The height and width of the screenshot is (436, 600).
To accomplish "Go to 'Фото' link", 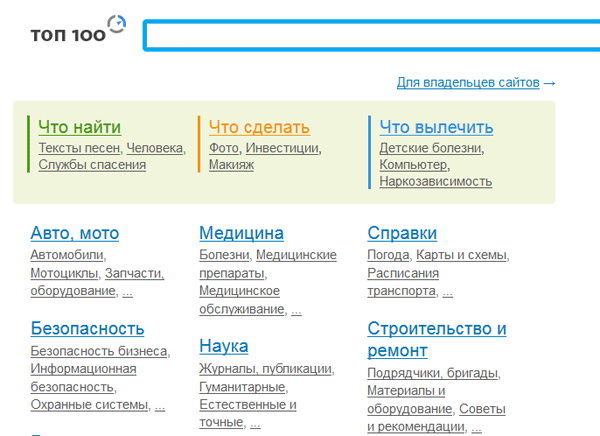I will (x=224, y=148).
